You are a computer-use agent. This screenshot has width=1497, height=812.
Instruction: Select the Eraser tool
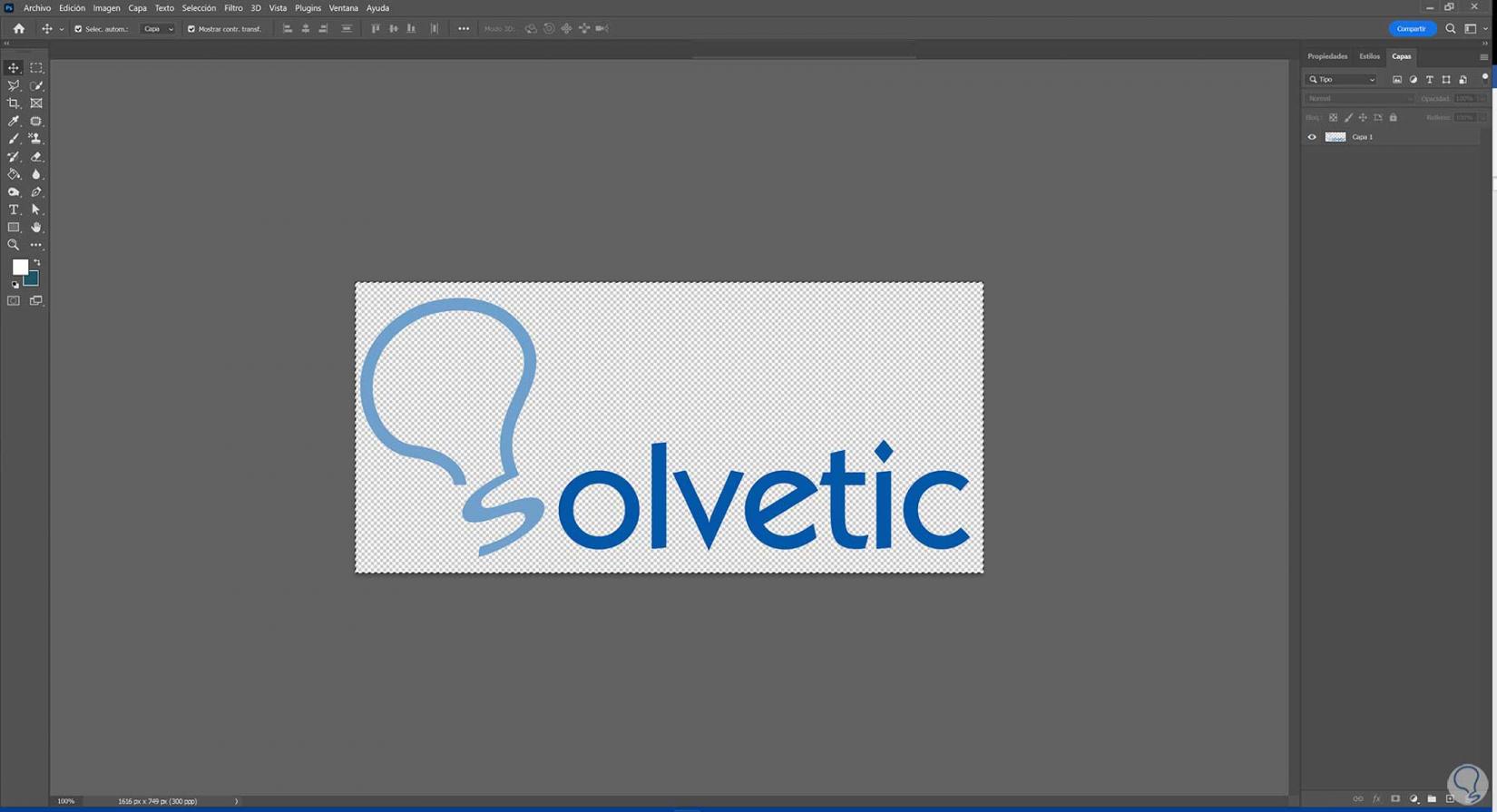pos(36,157)
